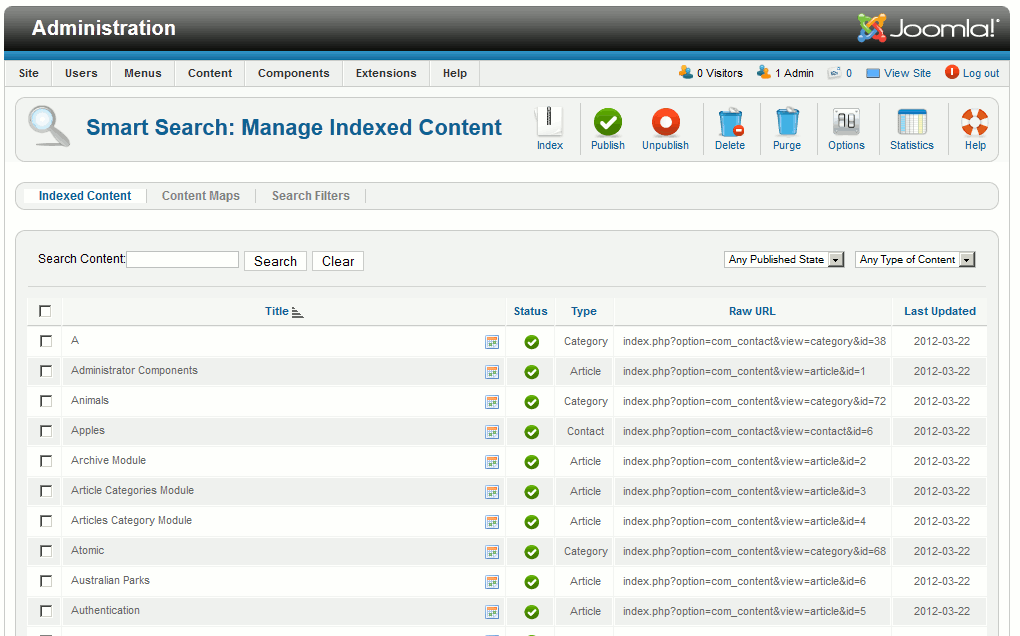Open the Any Published State dropdown
Image resolution: width=1020 pixels, height=636 pixels.
tap(784, 260)
